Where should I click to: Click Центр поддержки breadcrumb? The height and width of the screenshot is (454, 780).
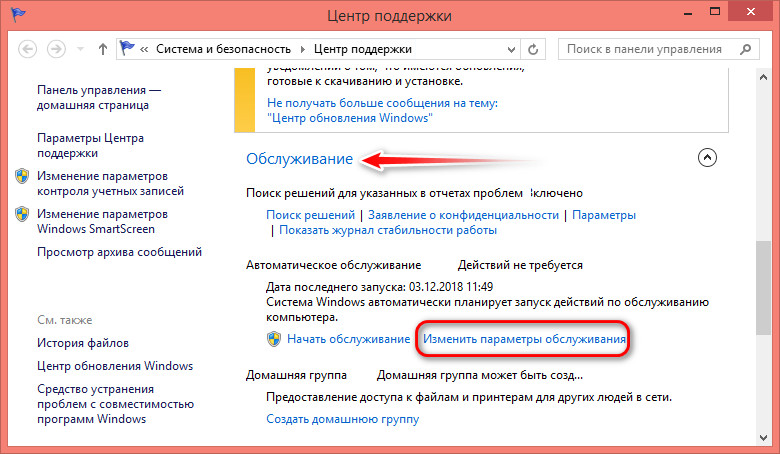pos(363,49)
